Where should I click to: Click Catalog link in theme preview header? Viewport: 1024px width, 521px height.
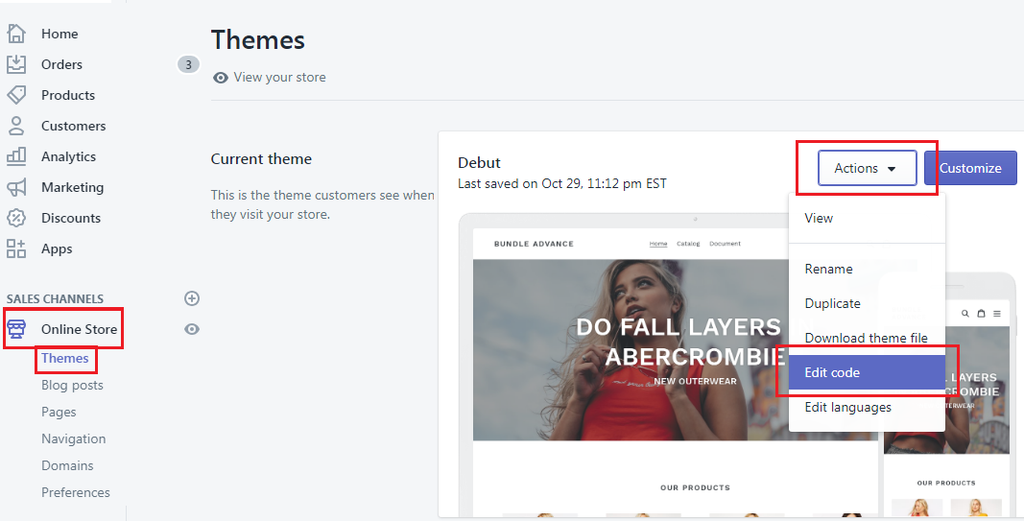(688, 244)
